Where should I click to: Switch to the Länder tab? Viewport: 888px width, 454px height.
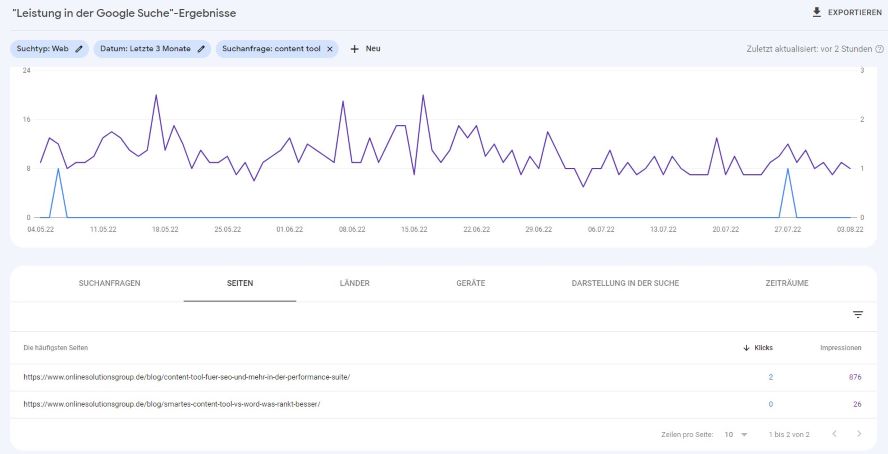click(x=355, y=283)
